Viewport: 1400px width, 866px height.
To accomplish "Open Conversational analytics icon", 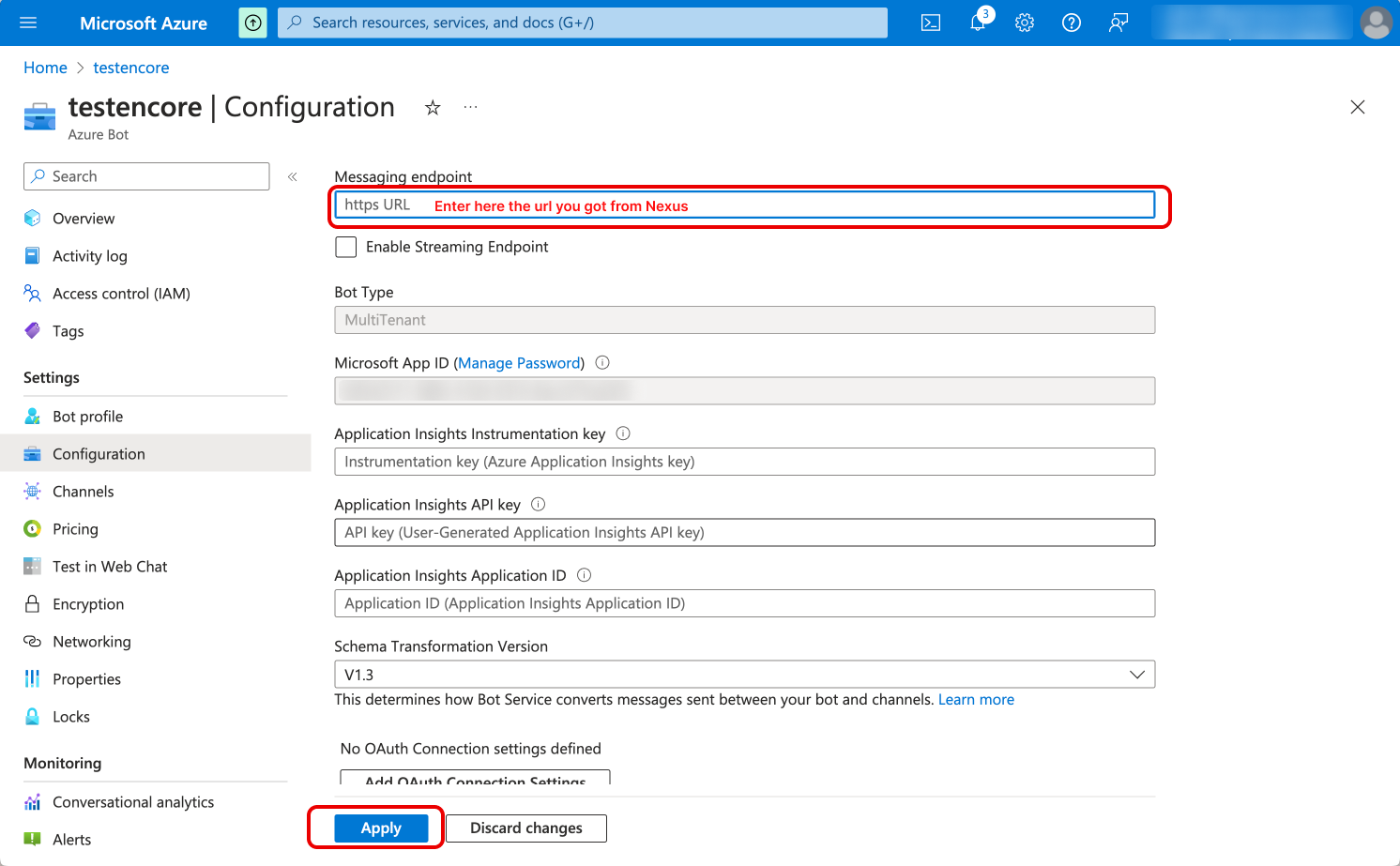I will coord(33,802).
